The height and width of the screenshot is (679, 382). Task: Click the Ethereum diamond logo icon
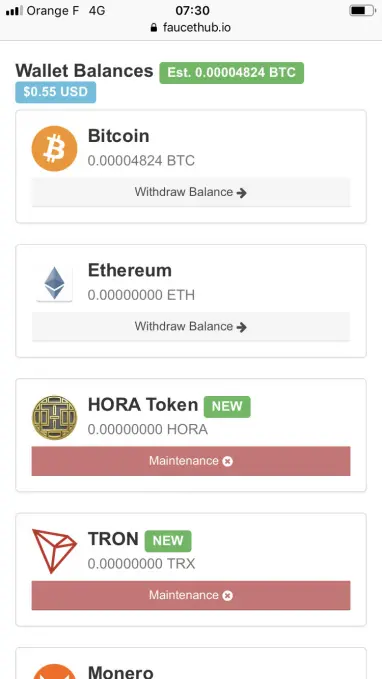pyautogui.click(x=55, y=283)
